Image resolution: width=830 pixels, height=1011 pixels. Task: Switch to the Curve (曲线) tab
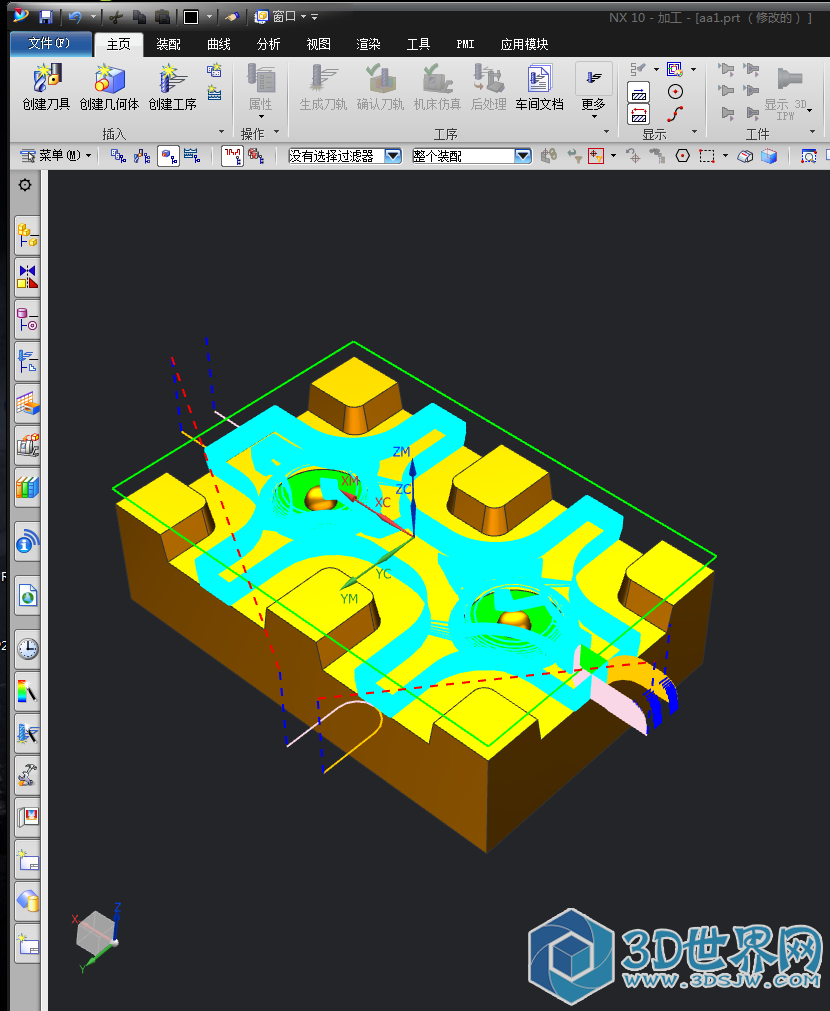coord(219,44)
